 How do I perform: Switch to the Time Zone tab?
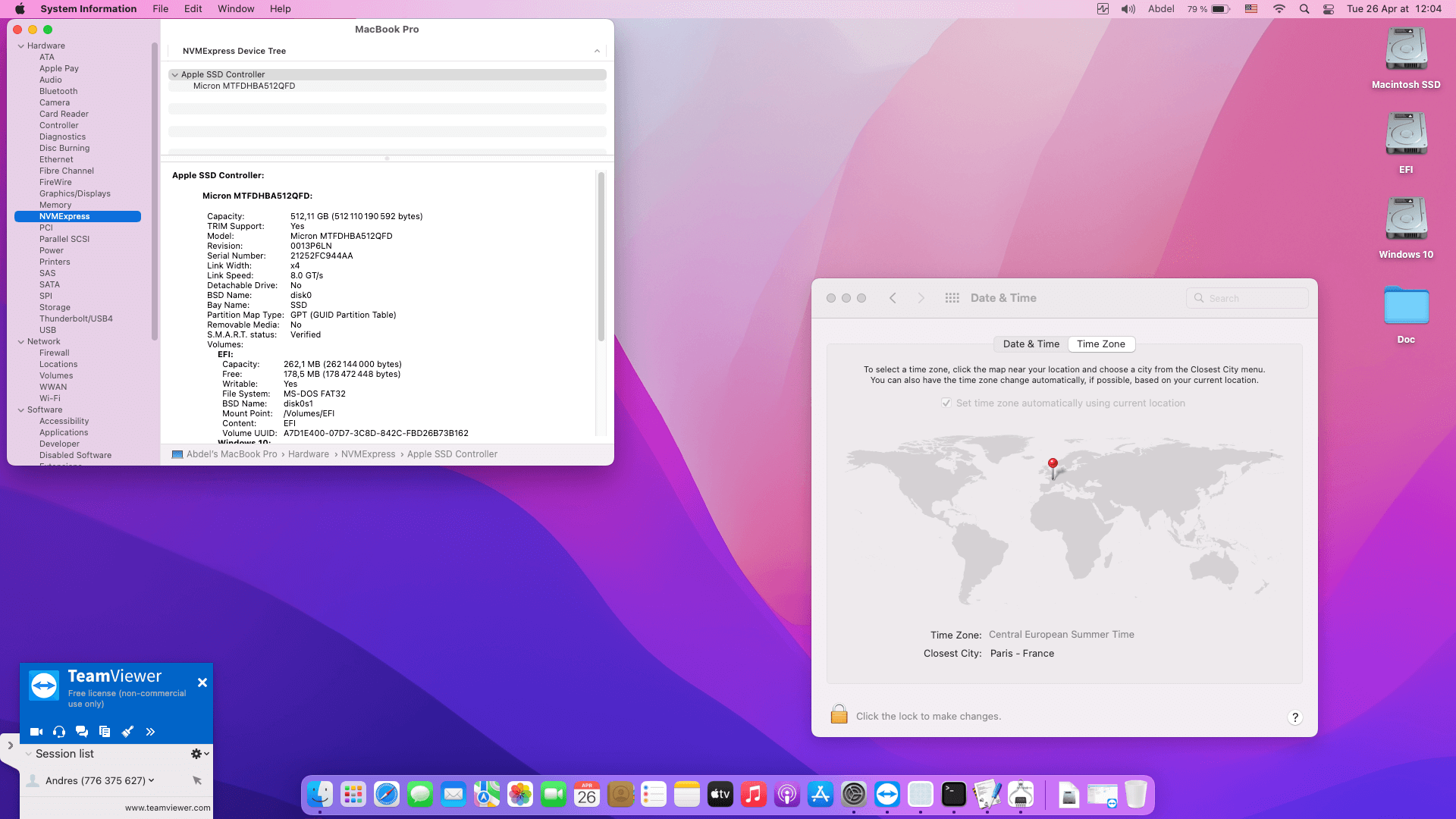[1101, 344]
